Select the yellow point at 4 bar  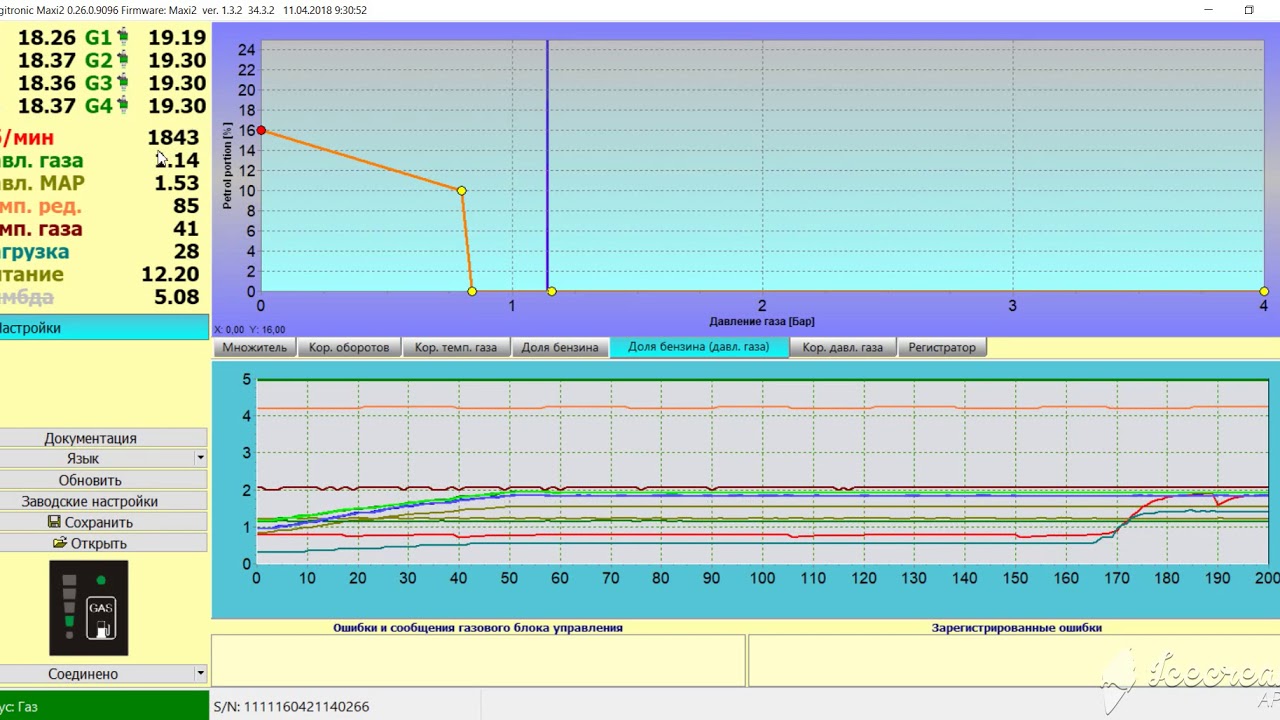click(x=1264, y=291)
